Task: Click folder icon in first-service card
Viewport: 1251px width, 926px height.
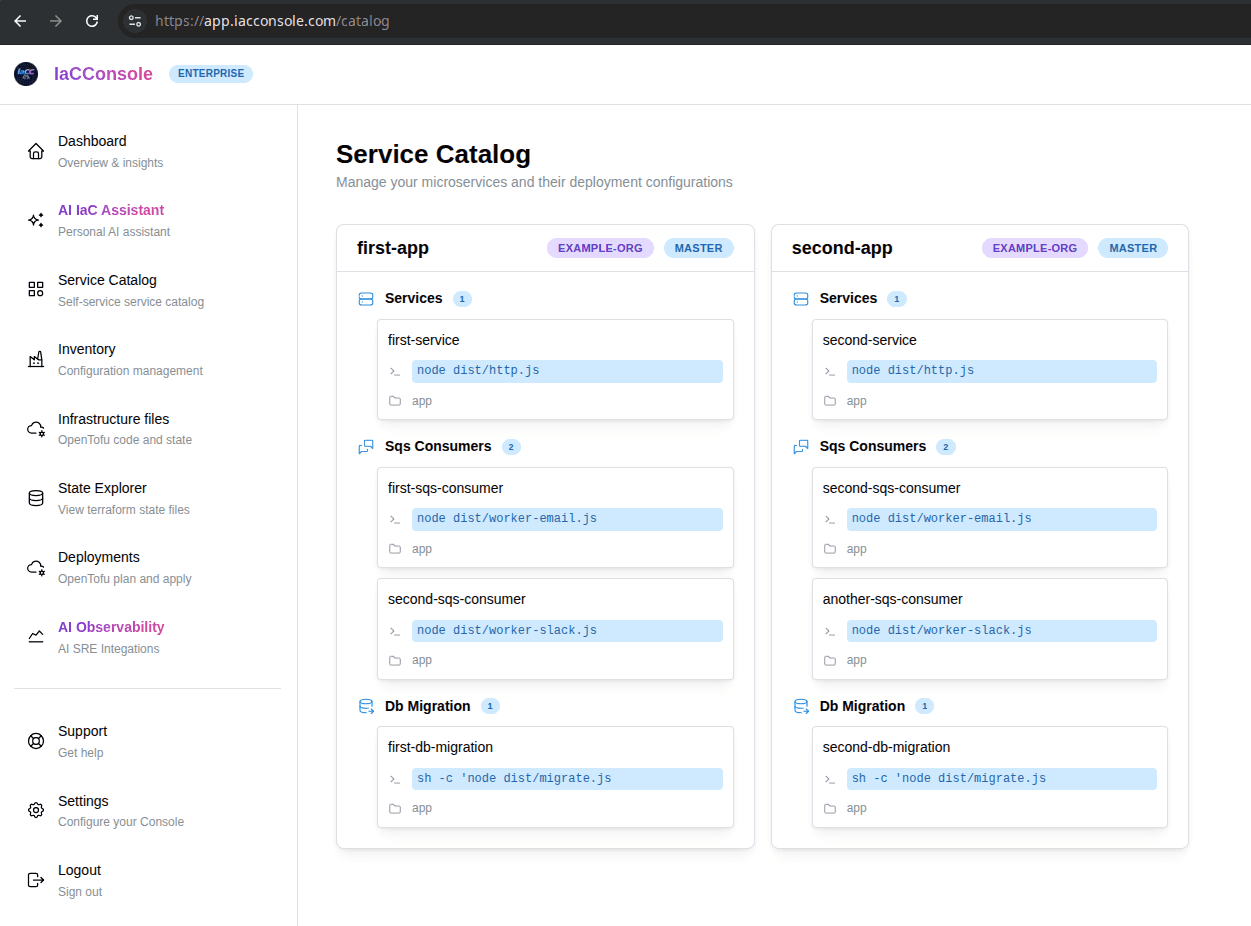Action: pos(395,401)
